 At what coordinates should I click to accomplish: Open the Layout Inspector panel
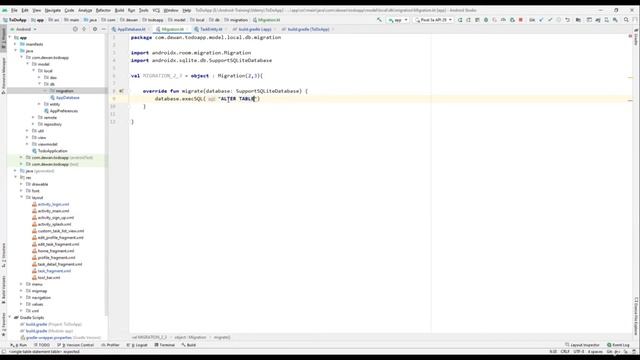click(582, 345)
